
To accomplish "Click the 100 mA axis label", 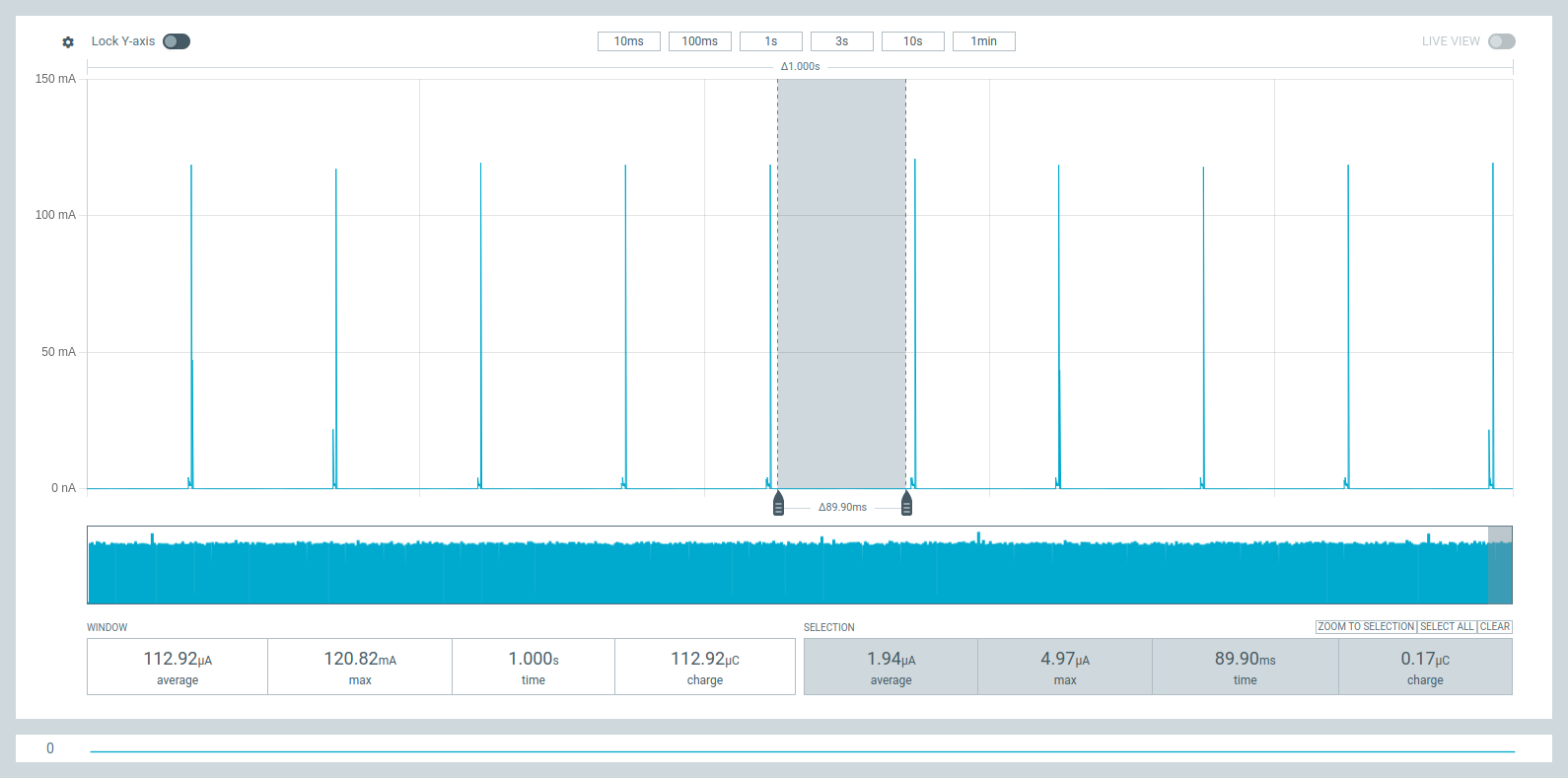I will (x=55, y=215).
